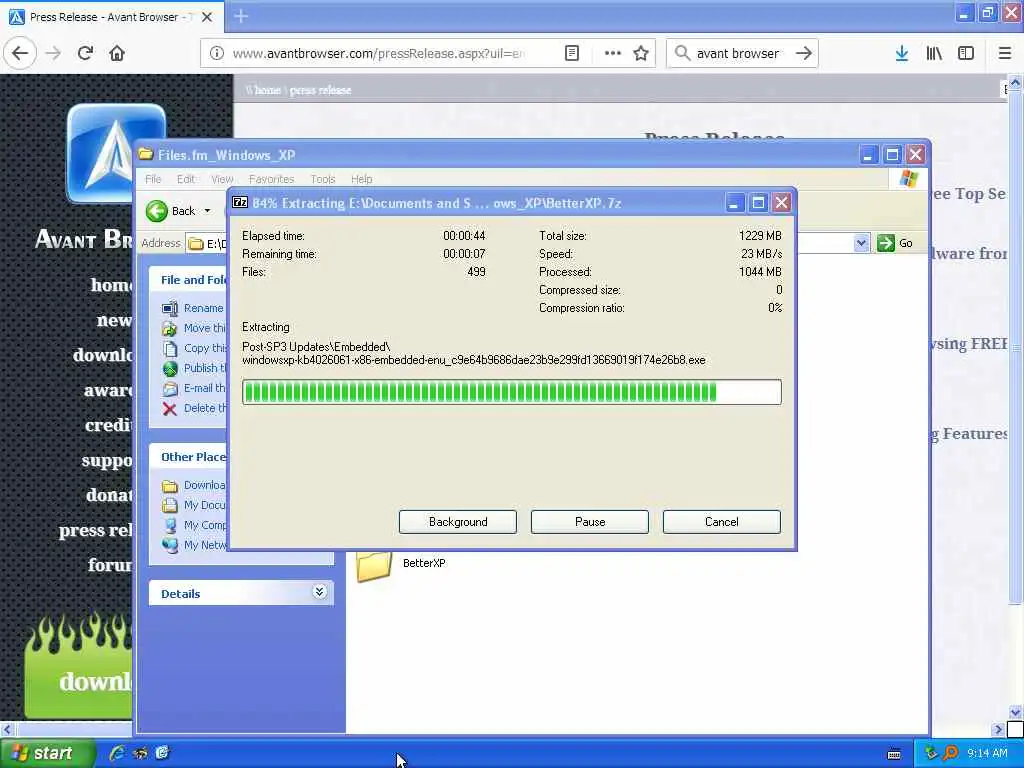
Task: Toggle the browser sidebar view
Action: [x=966, y=54]
